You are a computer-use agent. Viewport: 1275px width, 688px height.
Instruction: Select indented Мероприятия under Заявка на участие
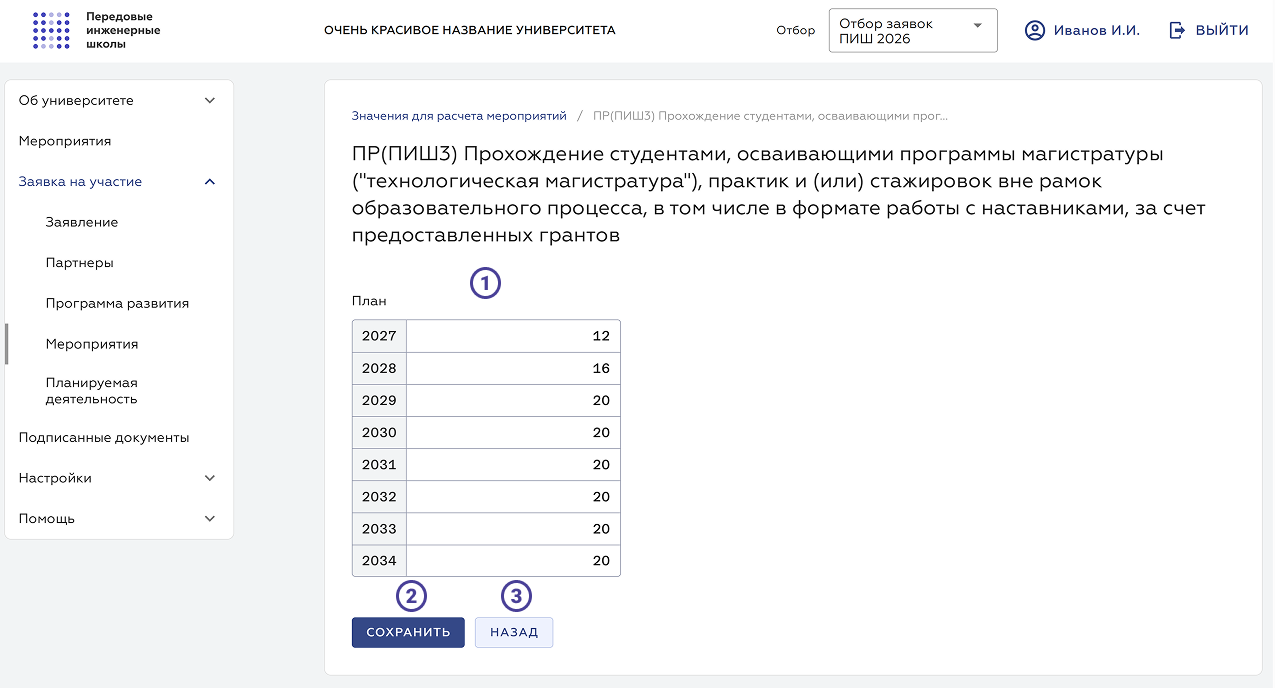click(92, 344)
